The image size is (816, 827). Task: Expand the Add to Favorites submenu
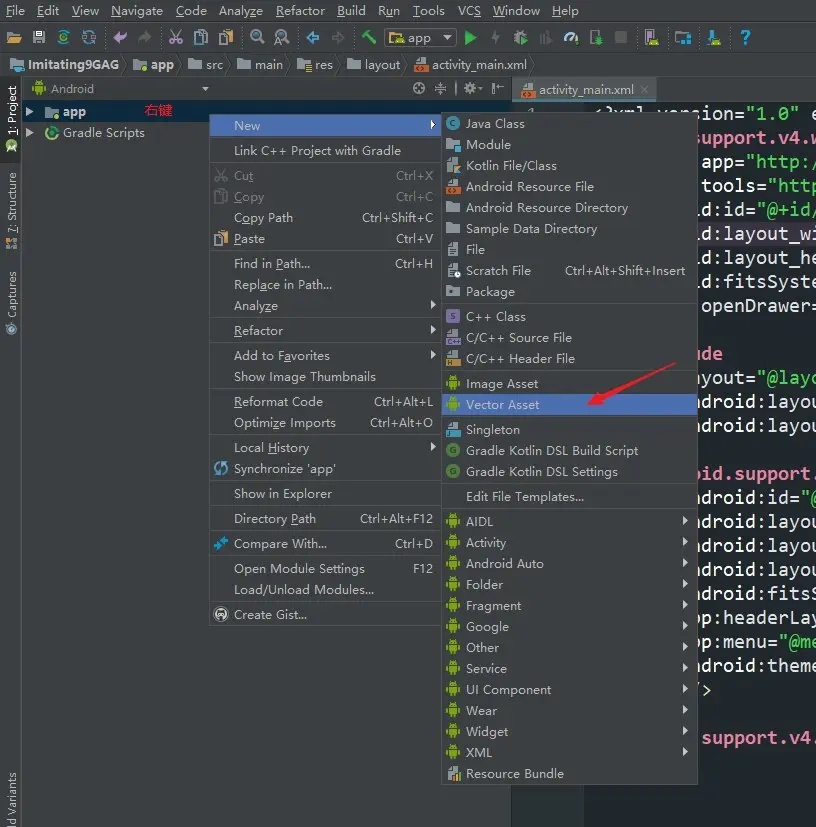coord(325,355)
